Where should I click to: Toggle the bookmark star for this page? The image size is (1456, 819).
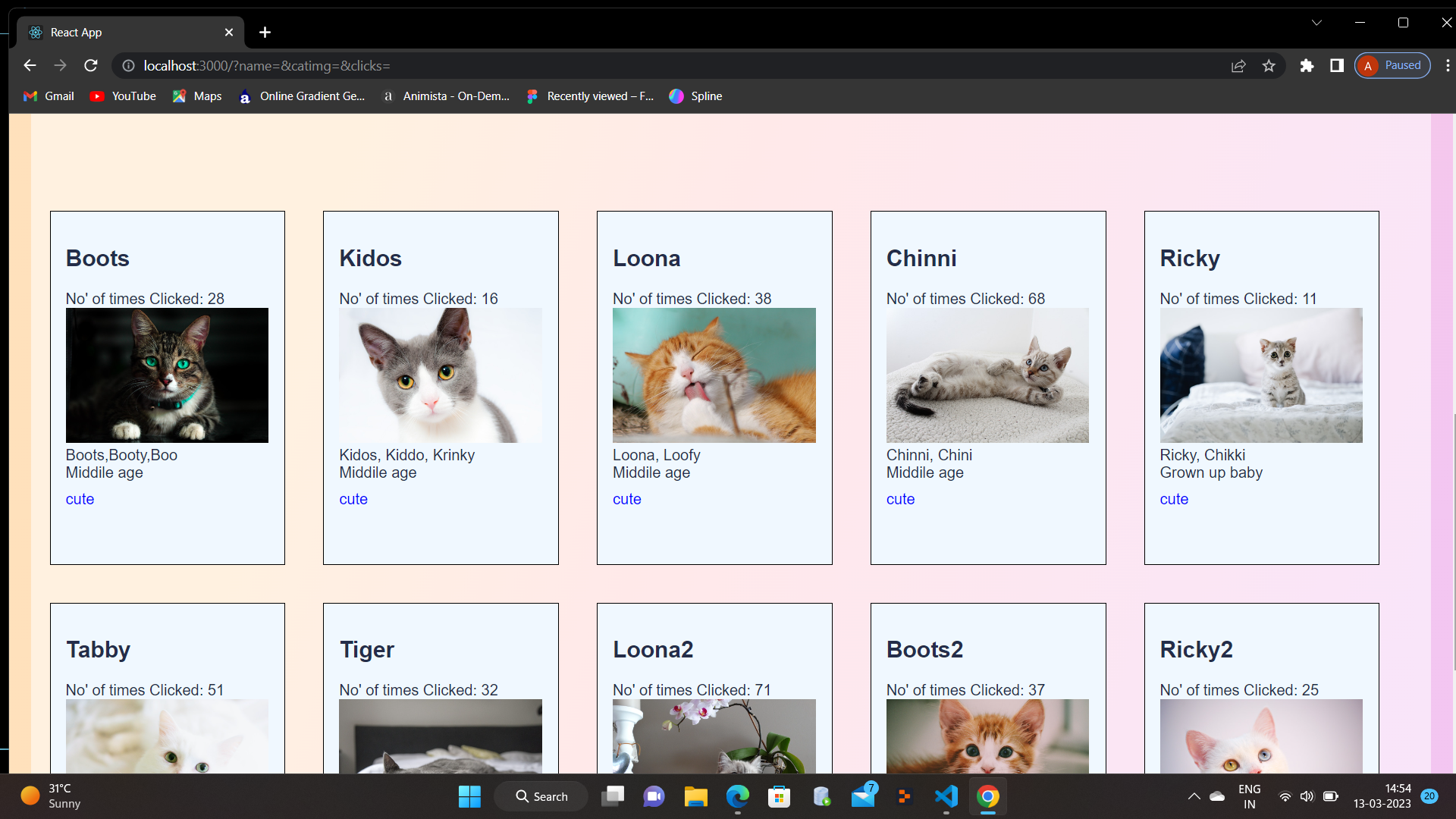tap(1269, 65)
